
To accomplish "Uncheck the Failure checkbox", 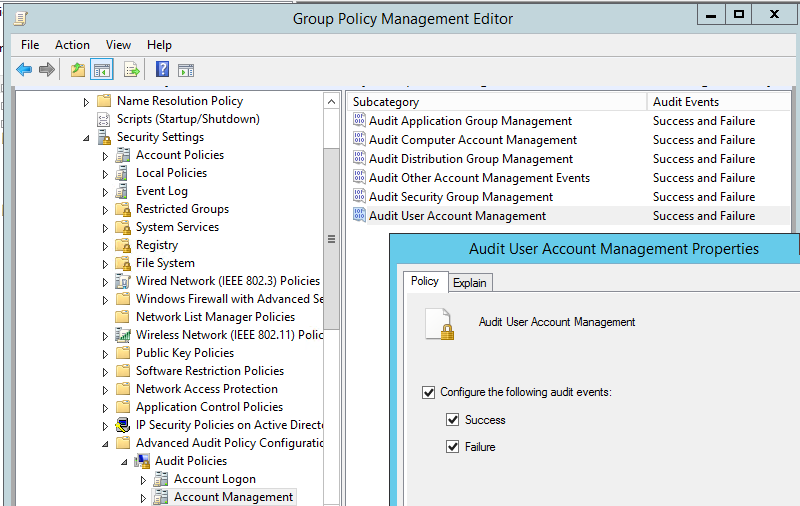I will tap(453, 447).
